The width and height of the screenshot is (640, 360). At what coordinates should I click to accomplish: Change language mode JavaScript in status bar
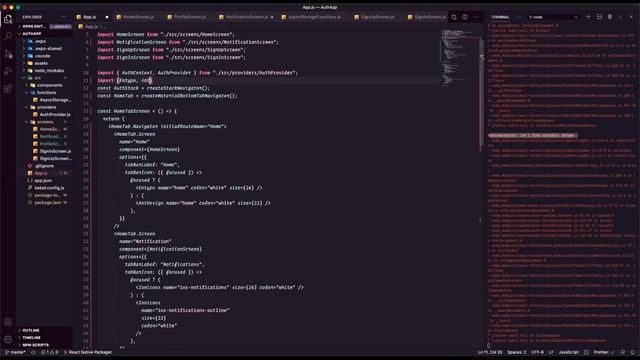[569, 352]
